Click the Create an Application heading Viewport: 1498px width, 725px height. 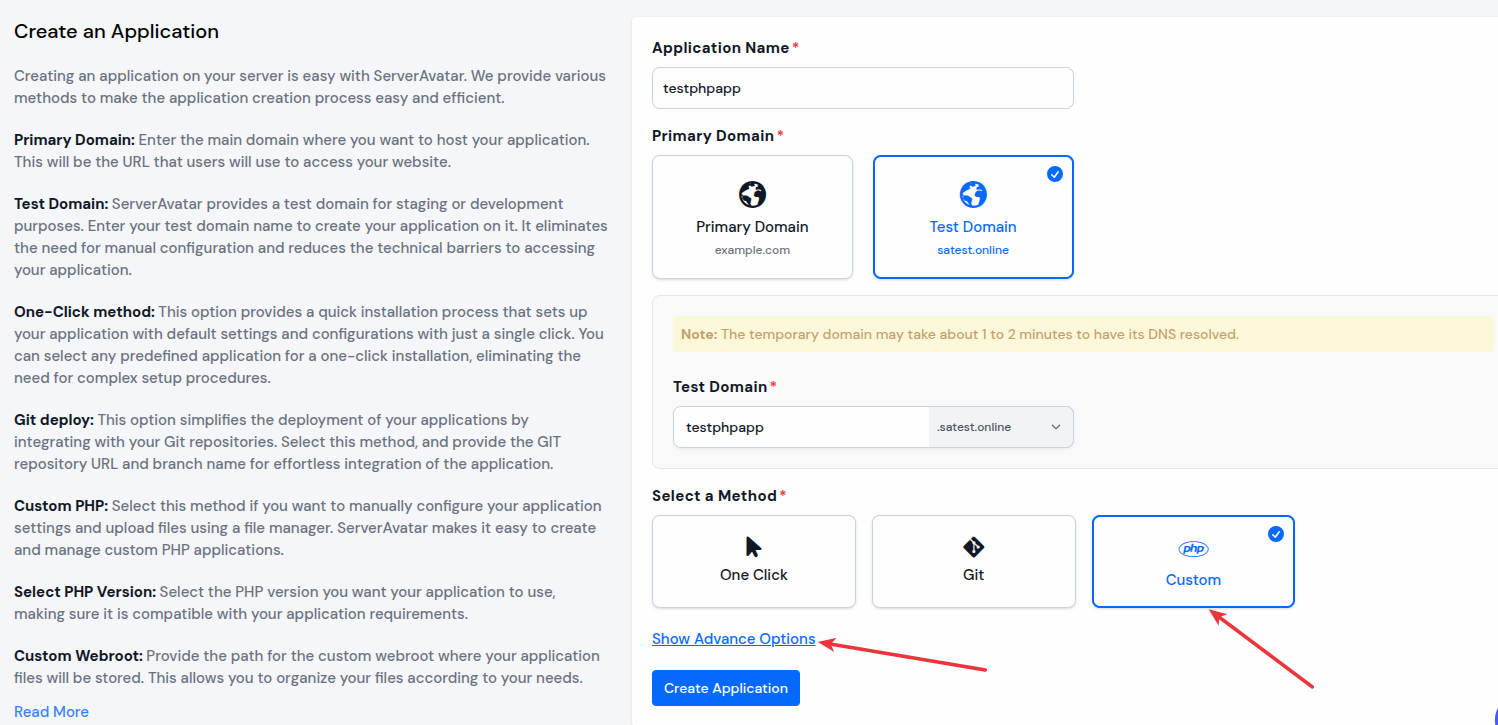point(116,32)
